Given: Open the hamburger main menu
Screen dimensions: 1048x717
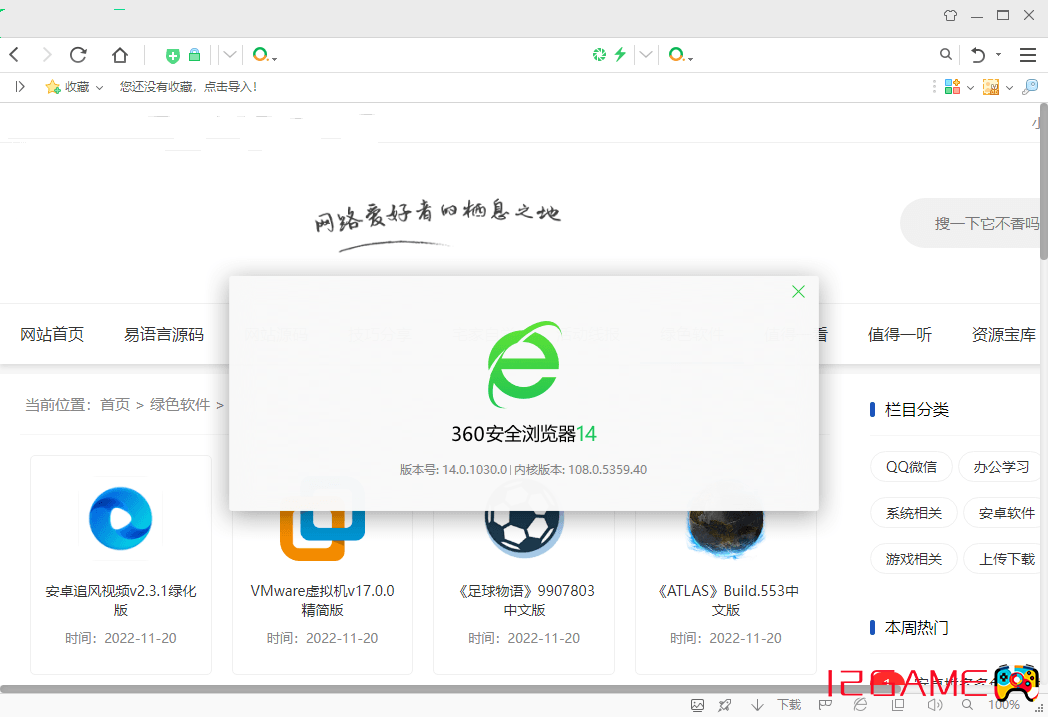Looking at the screenshot, I should tap(1028, 55).
